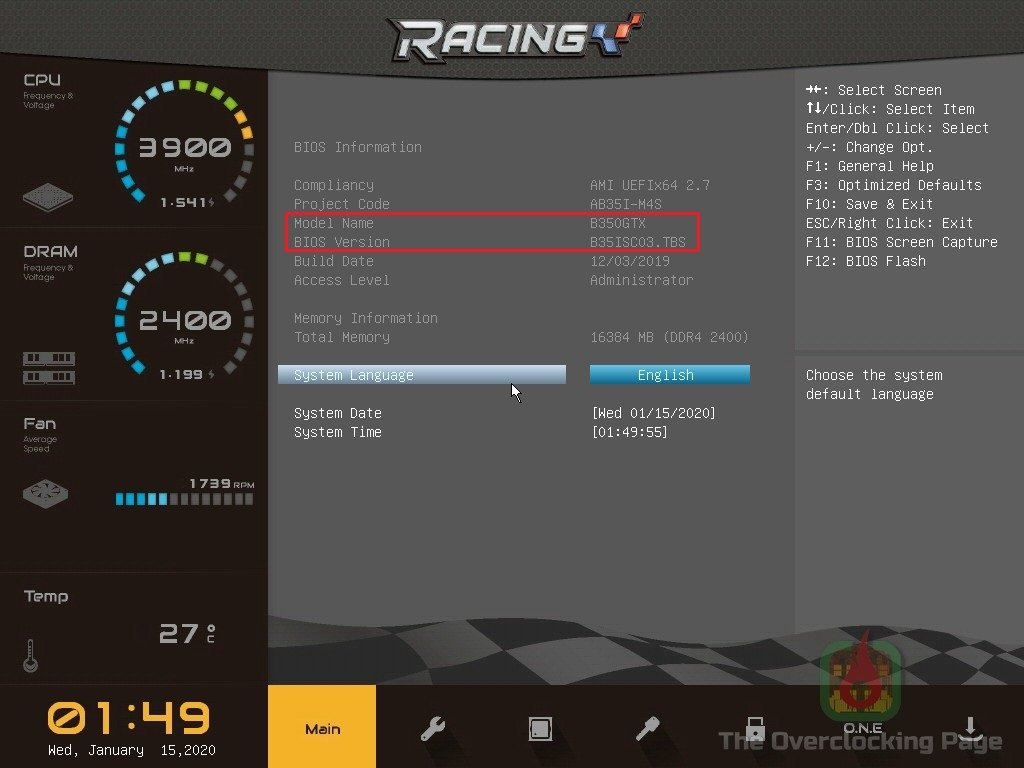The height and width of the screenshot is (768, 1024).
Task: Click the Model Name entry B350GTX
Action: 620,223
